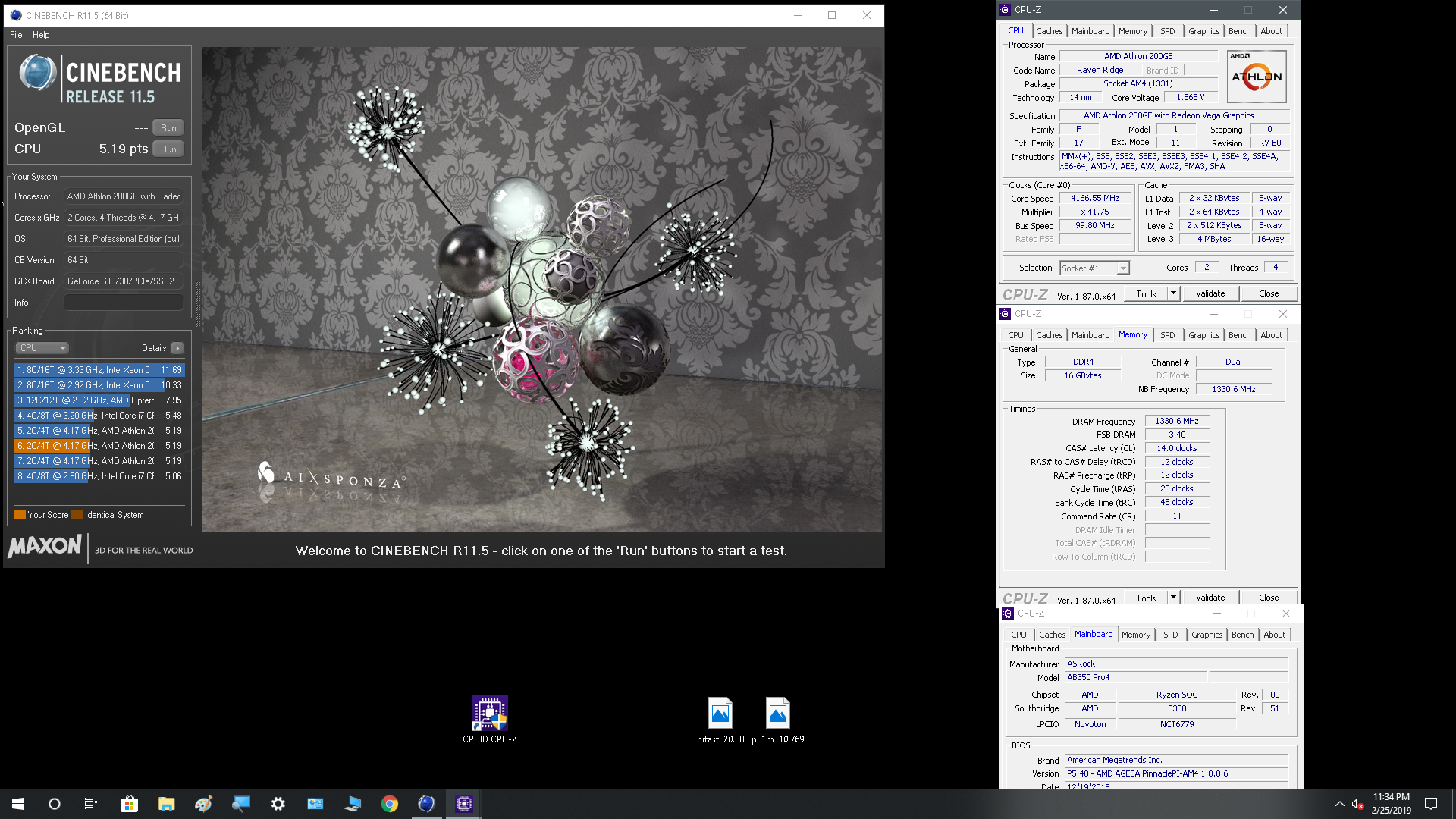1456x819 pixels.
Task: Select ranking row 3. 12C/12T AMD Opteron
Action: click(99, 400)
